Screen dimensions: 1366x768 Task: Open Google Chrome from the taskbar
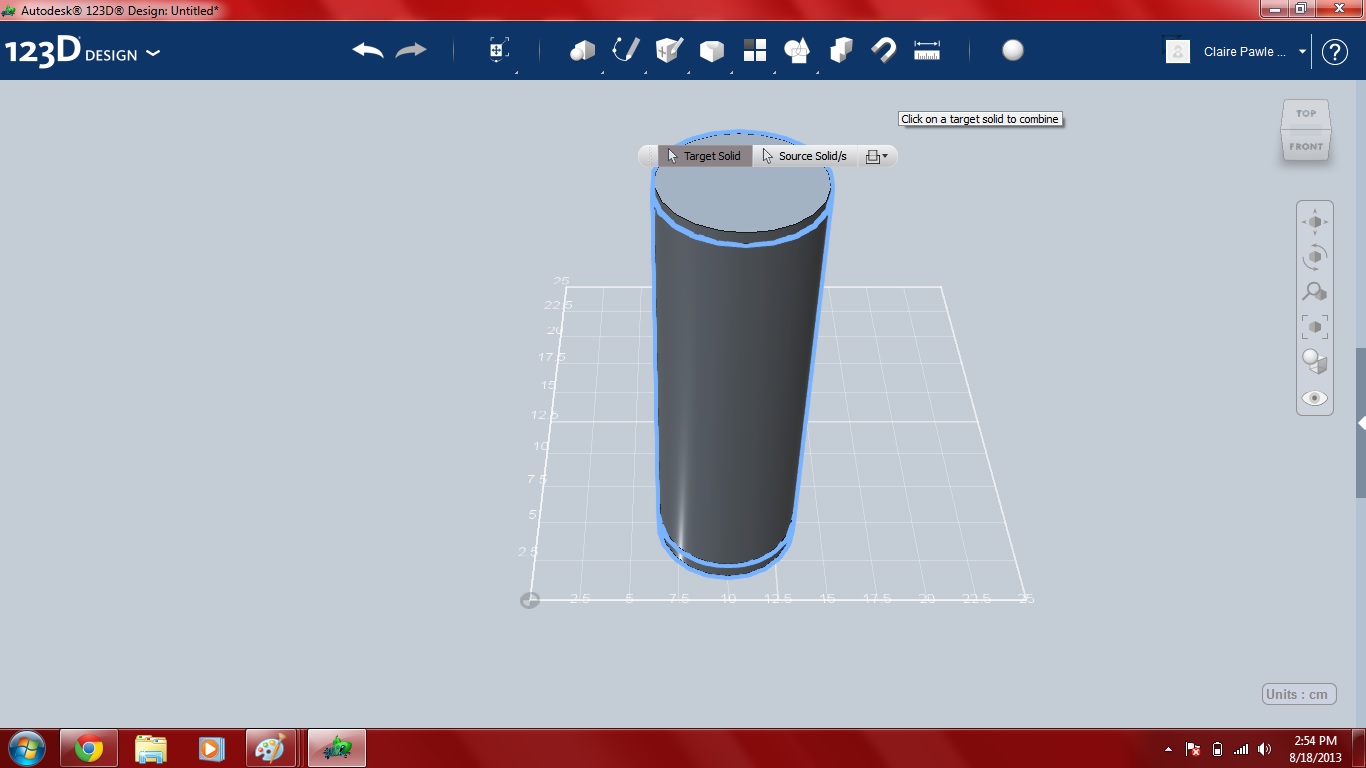coord(89,748)
